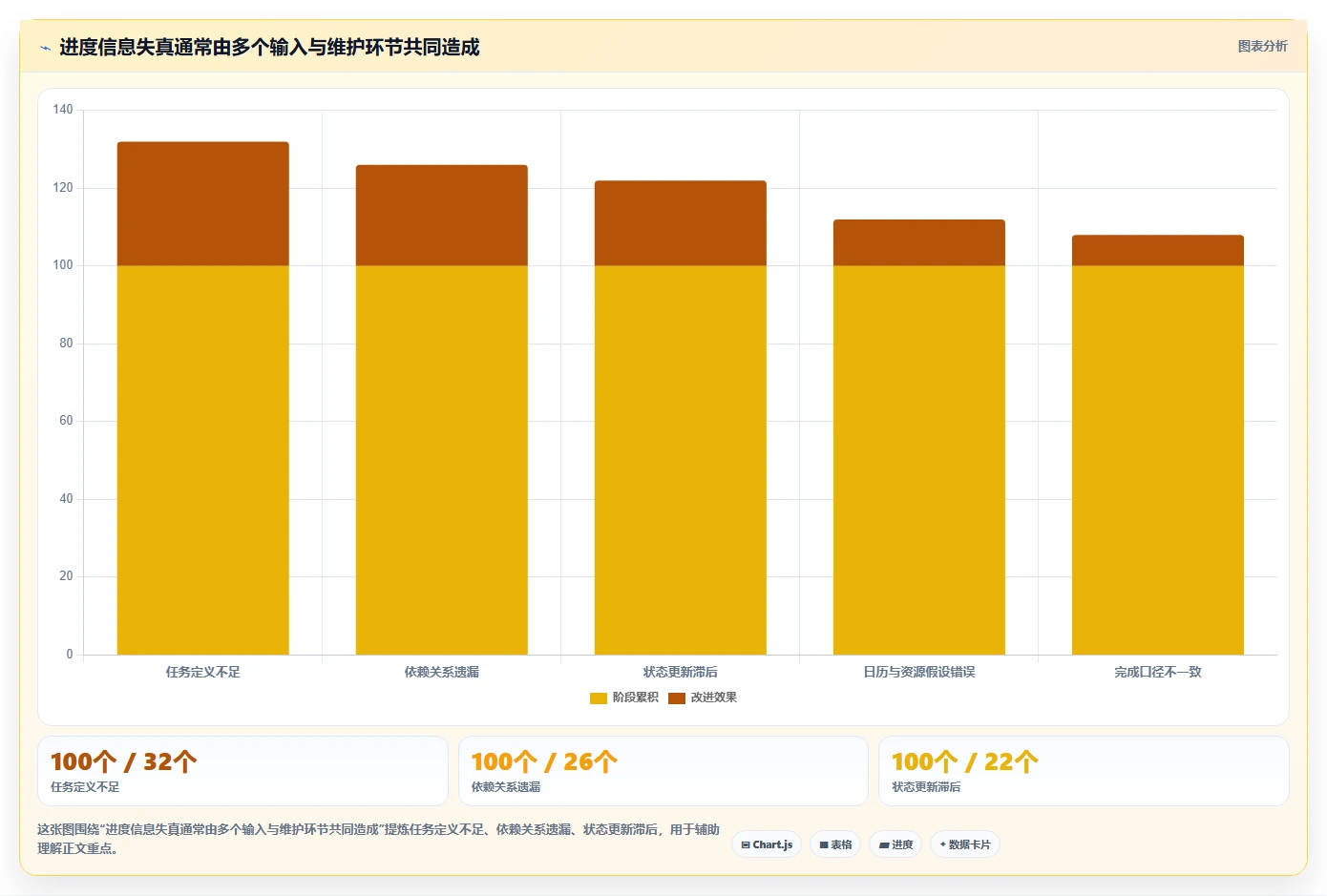The height and width of the screenshot is (896, 1327).
Task: Click the 依赖关系遗漏 x-axis label
Action: pyautogui.click(x=442, y=672)
